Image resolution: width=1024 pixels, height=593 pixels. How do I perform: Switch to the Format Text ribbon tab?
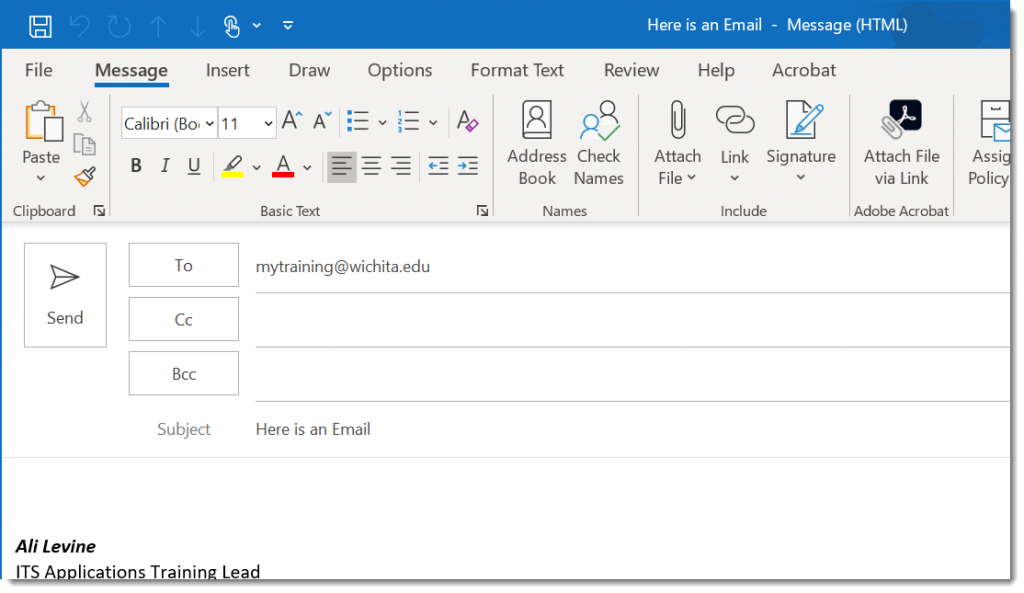point(516,70)
